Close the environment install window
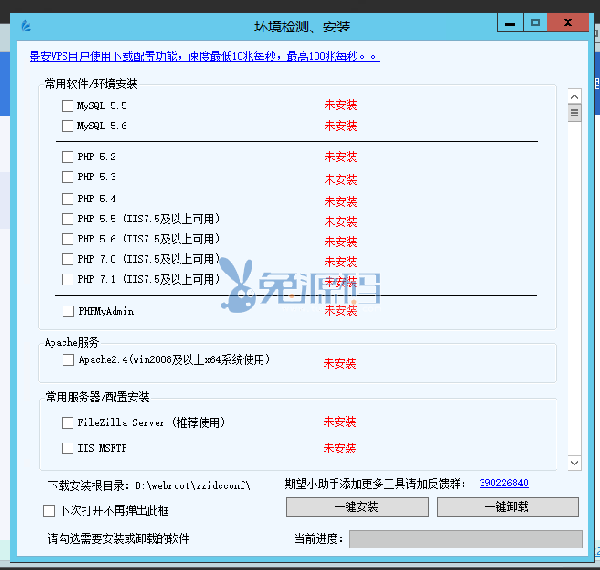Viewport: 600px width, 570px height. [568, 23]
